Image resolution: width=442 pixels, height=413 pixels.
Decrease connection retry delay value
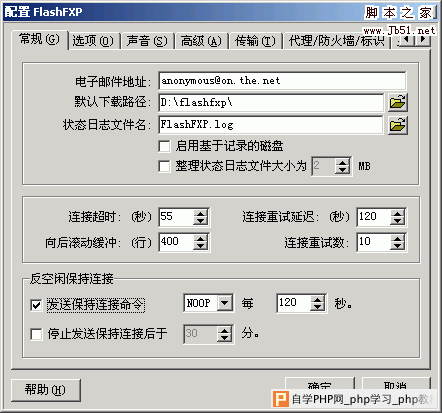pyautogui.click(x=397, y=221)
